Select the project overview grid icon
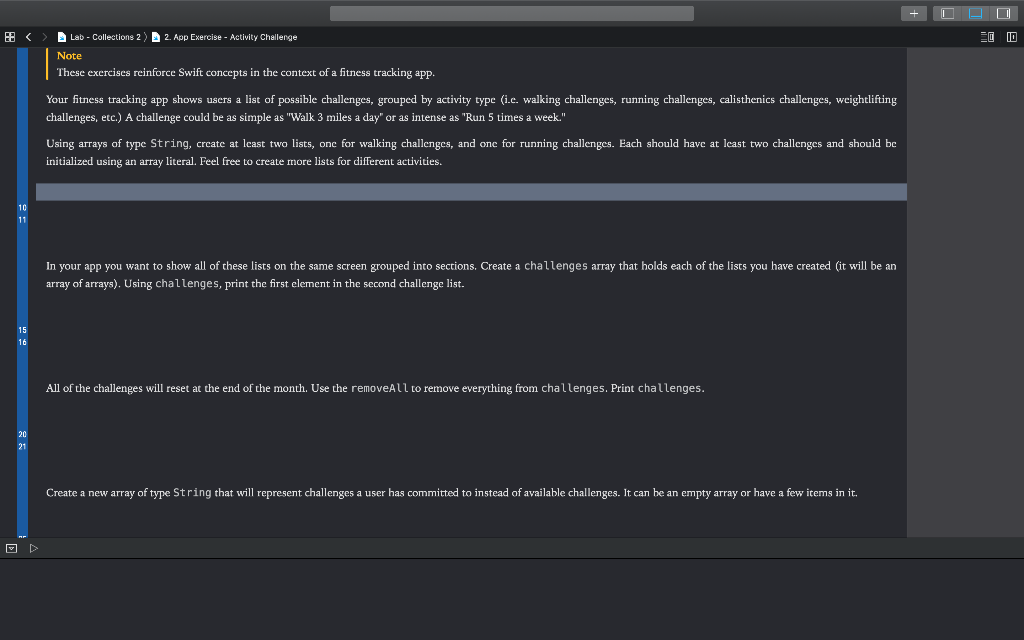 point(10,36)
